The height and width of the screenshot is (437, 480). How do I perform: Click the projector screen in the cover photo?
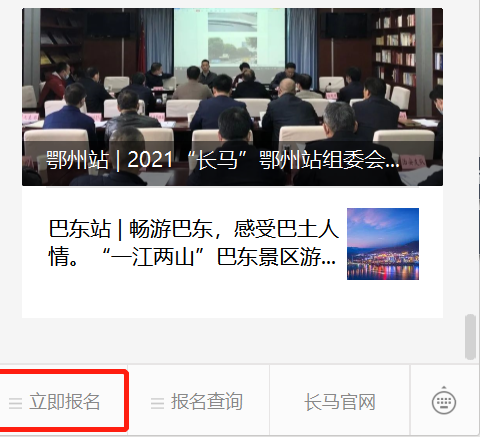[229, 38]
